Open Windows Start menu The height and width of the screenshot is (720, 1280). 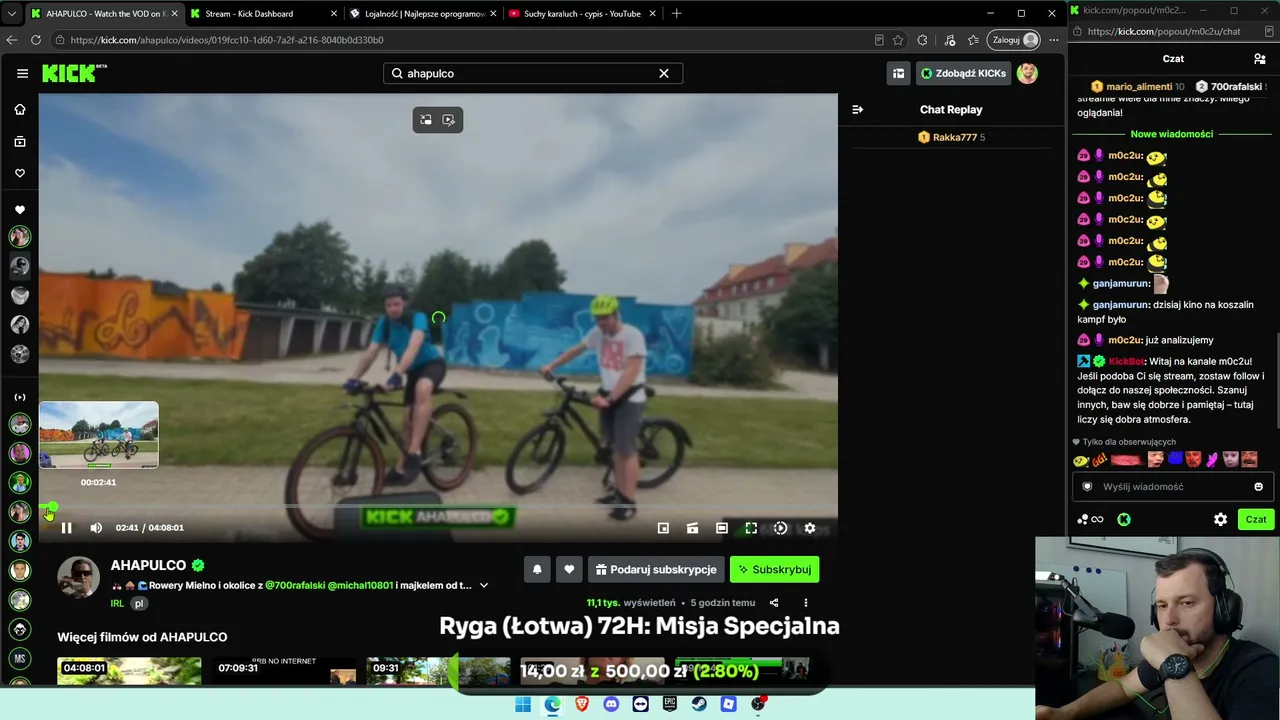pyautogui.click(x=523, y=704)
